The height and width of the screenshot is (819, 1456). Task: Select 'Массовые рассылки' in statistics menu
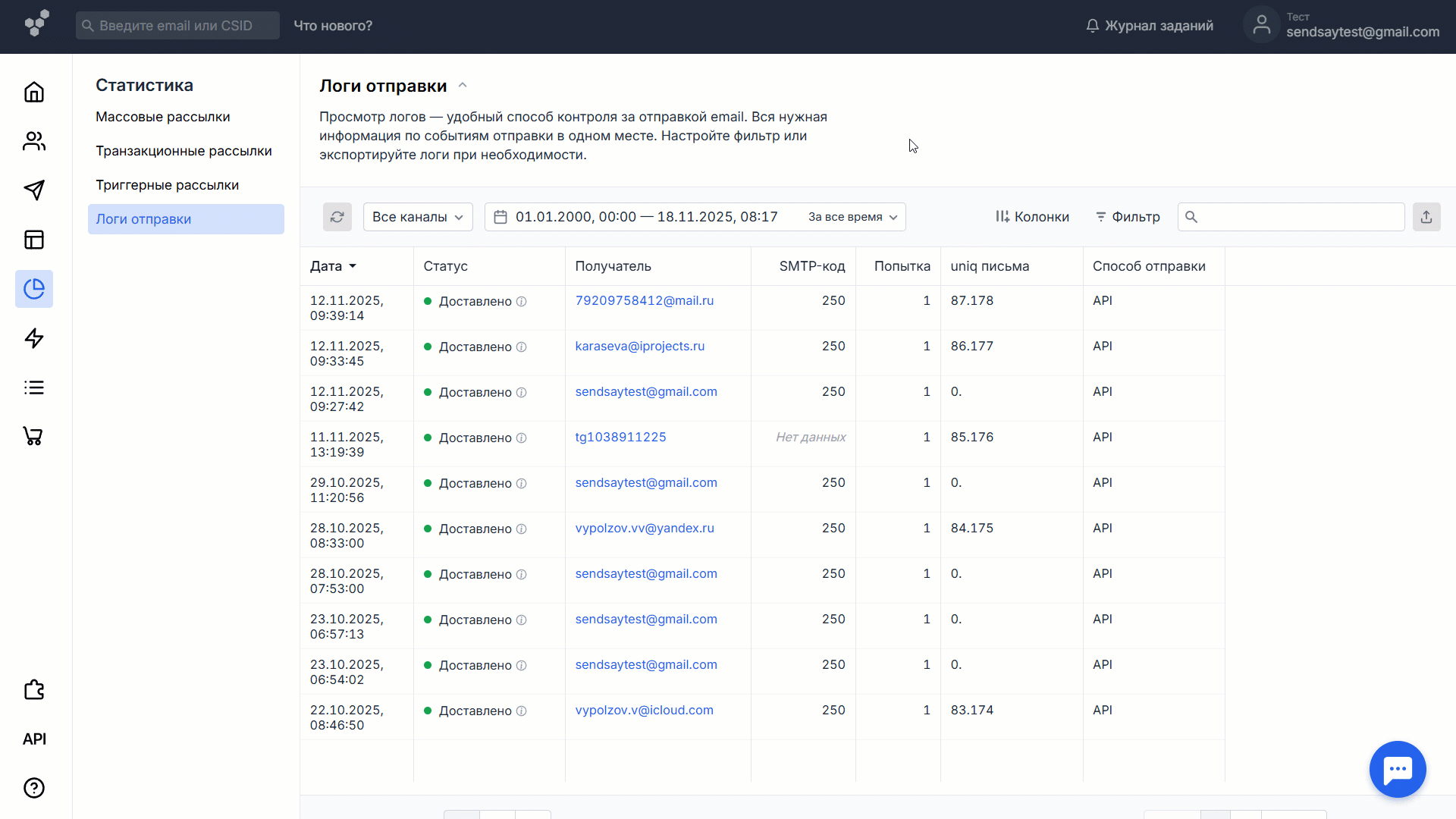(x=162, y=117)
